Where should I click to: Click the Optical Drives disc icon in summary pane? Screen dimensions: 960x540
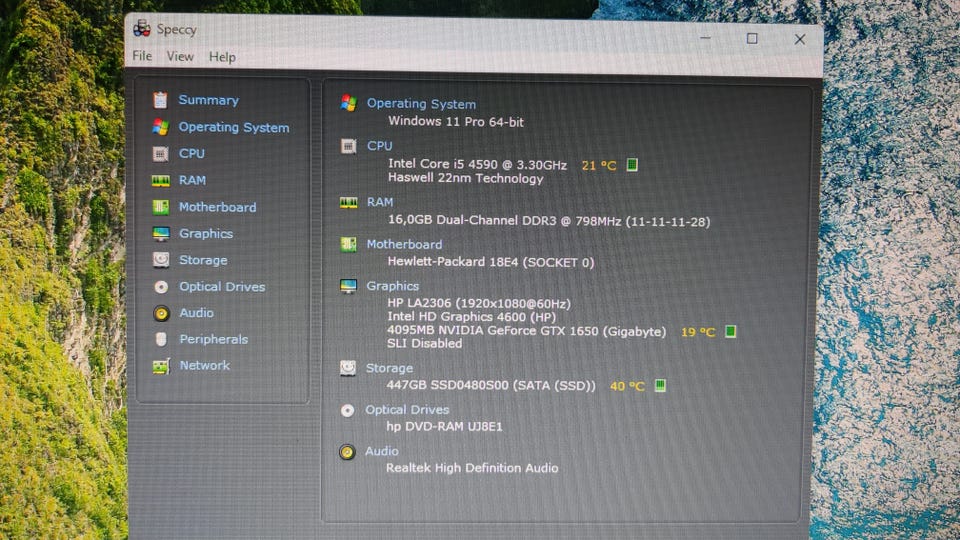pos(347,410)
